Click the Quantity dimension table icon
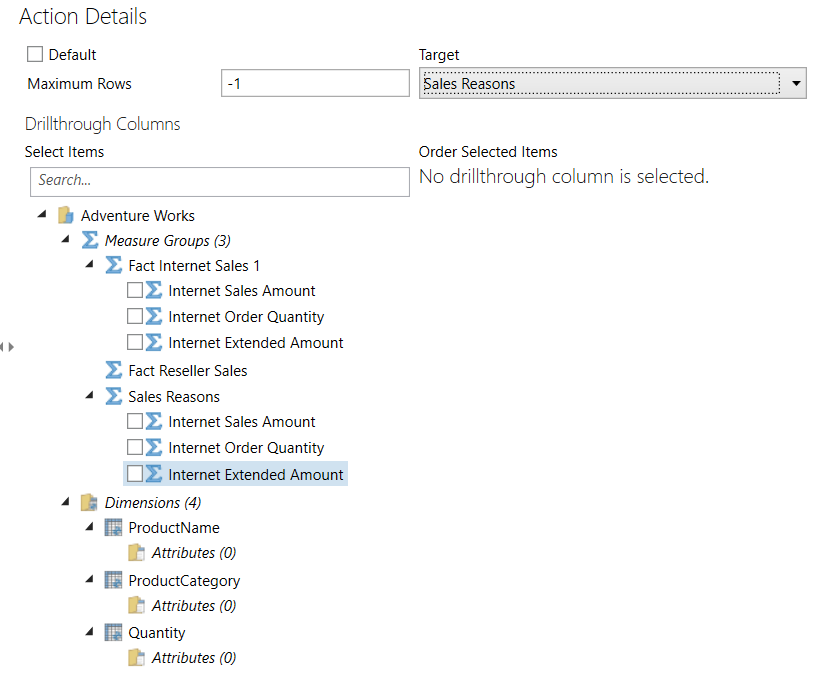825x697 pixels. (x=114, y=632)
